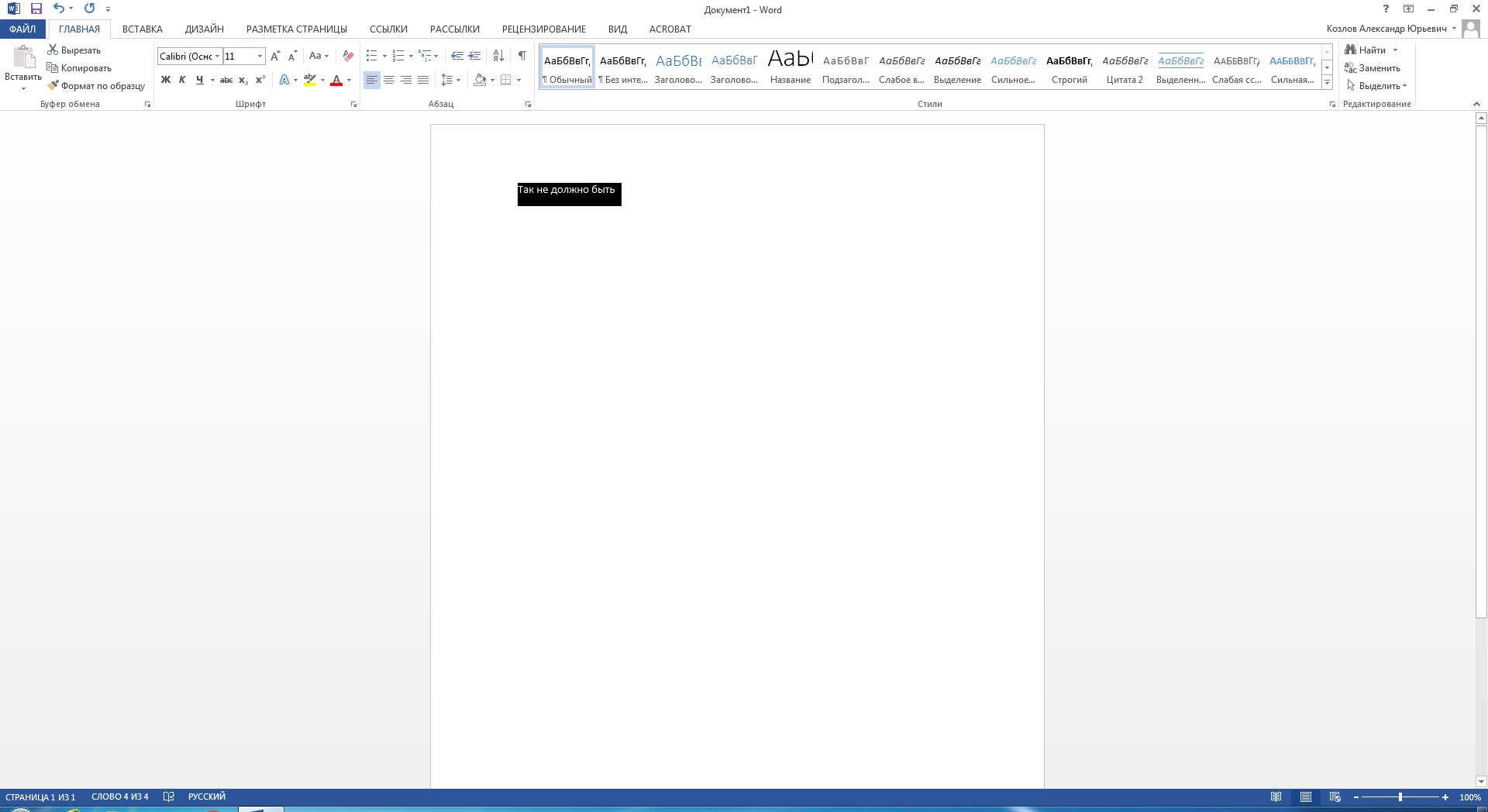Image resolution: width=1488 pixels, height=812 pixels.
Task: Switch to РАЗМЕТКА СТРАНИЦЫ tab
Action: coord(297,29)
